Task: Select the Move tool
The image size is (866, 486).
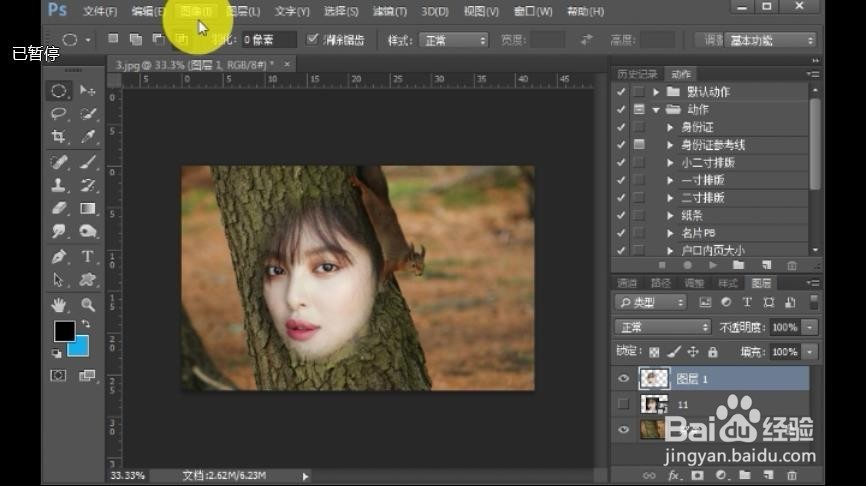Action: tap(87, 90)
